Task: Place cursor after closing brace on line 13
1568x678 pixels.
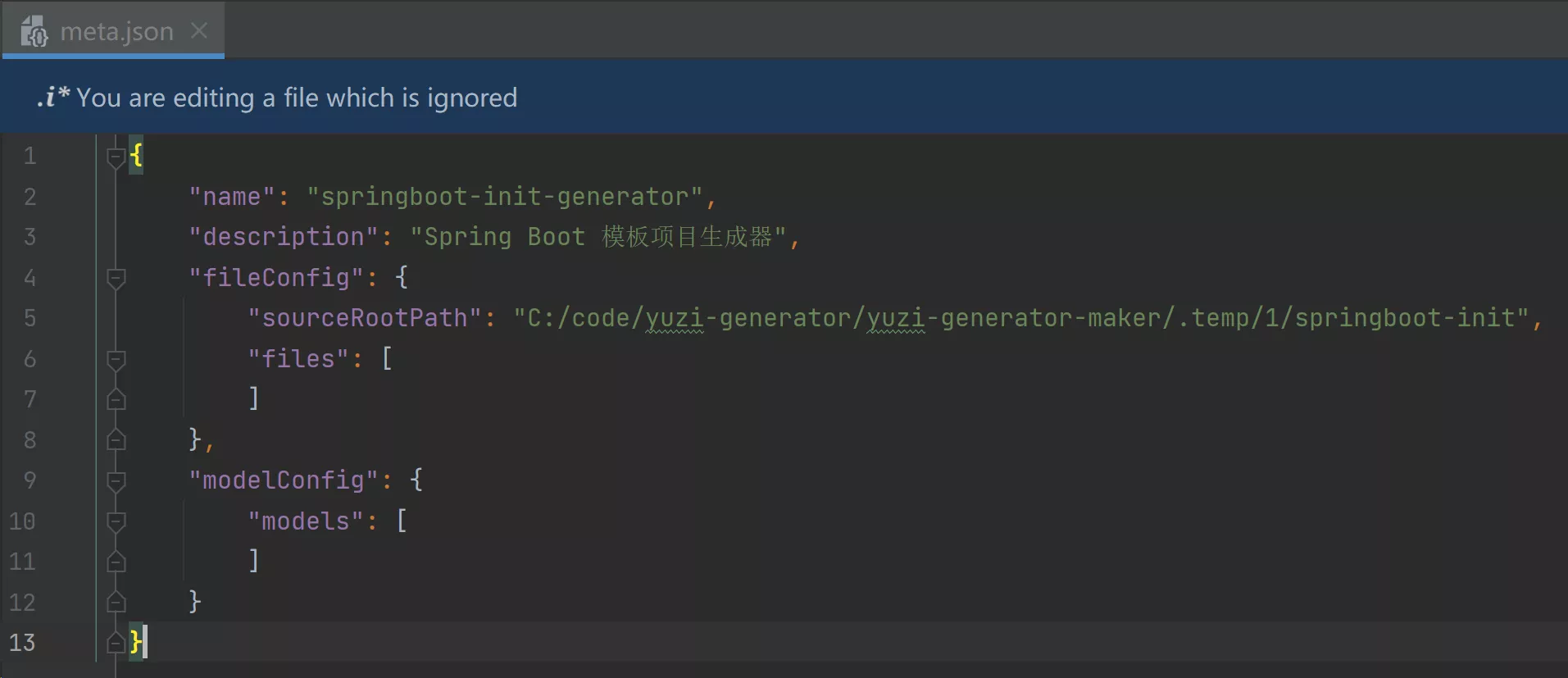Action: pos(146,641)
